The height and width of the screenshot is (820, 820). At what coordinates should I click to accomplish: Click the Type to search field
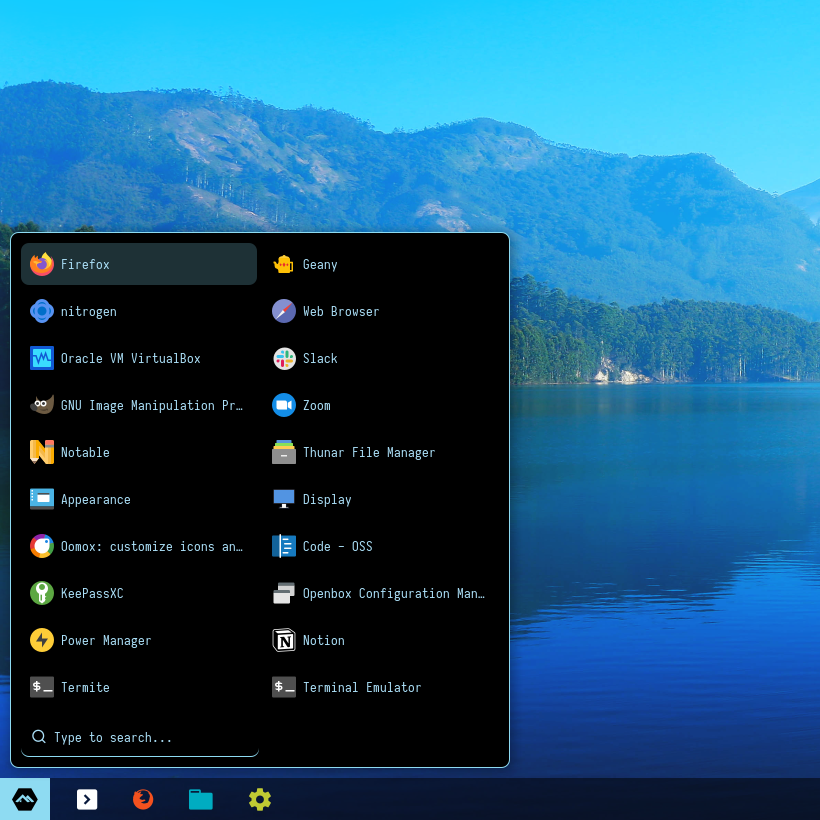click(x=140, y=737)
